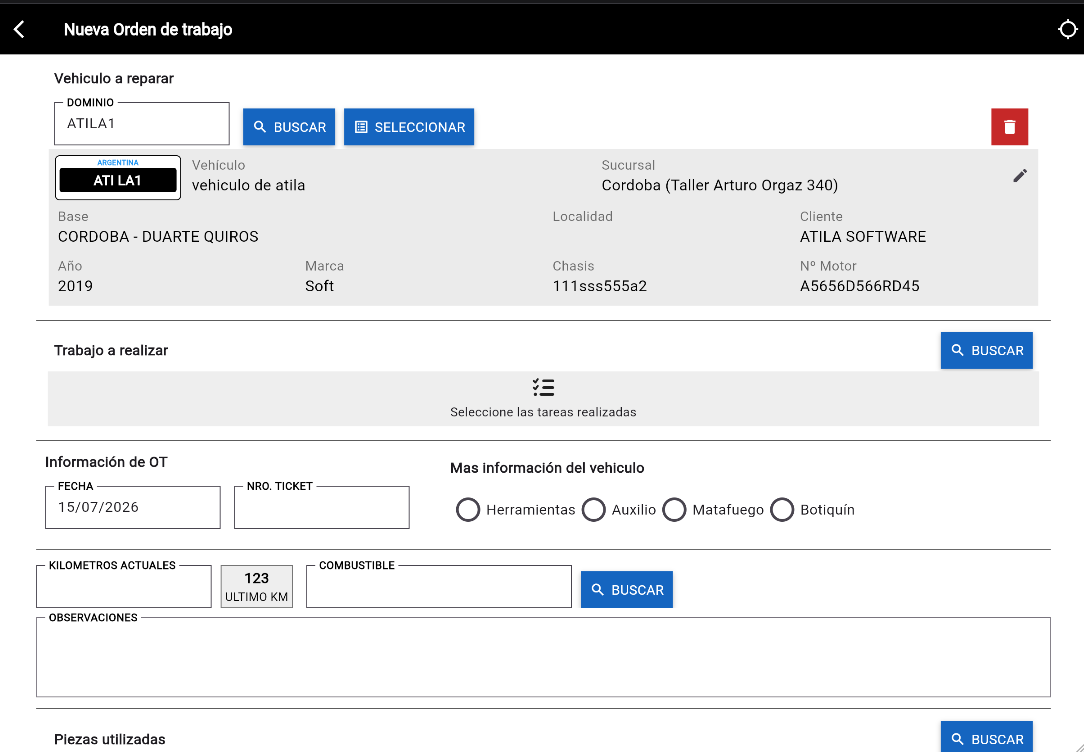Select the Botiquín option

tap(782, 509)
